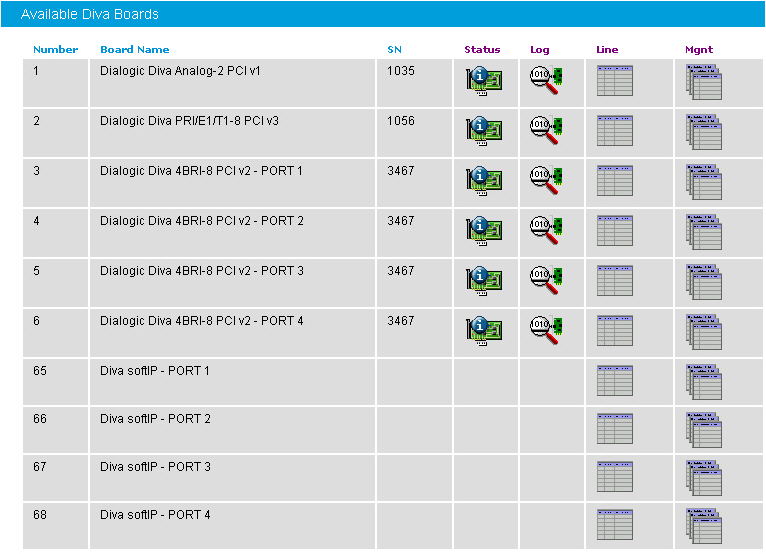Click Line icon for softIP PORT 3

coord(614,477)
